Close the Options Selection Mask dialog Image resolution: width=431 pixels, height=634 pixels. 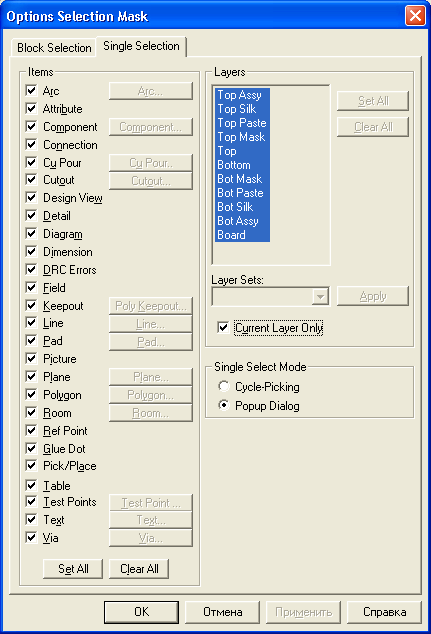[x=415, y=16]
